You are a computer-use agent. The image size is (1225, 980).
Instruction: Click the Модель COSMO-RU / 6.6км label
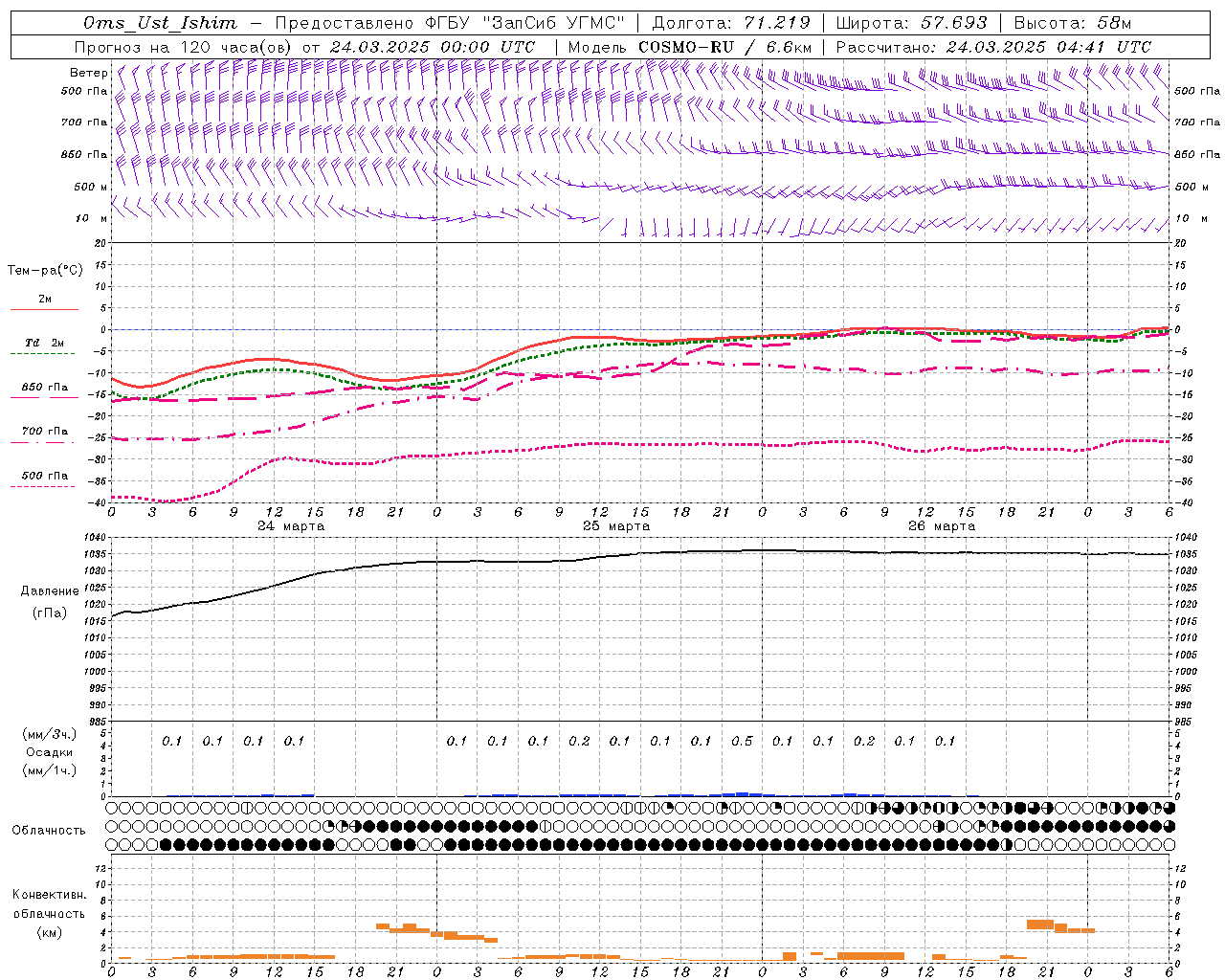tap(689, 46)
